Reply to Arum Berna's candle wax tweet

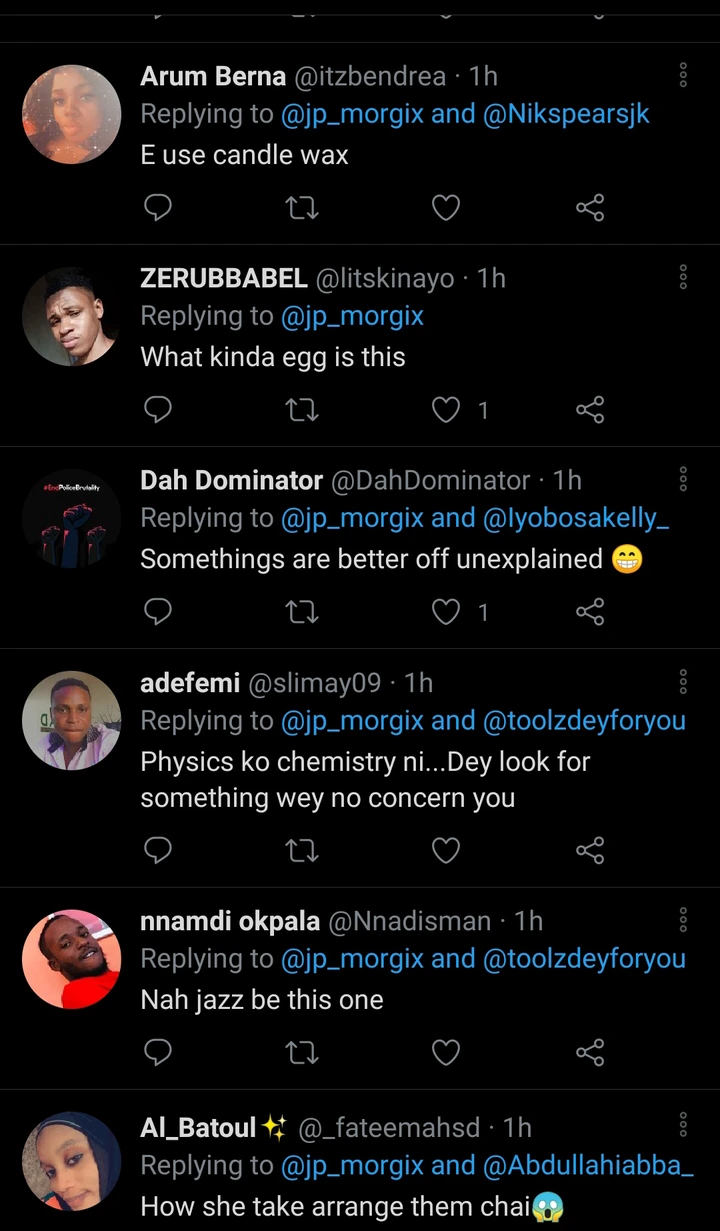pyautogui.click(x=158, y=207)
